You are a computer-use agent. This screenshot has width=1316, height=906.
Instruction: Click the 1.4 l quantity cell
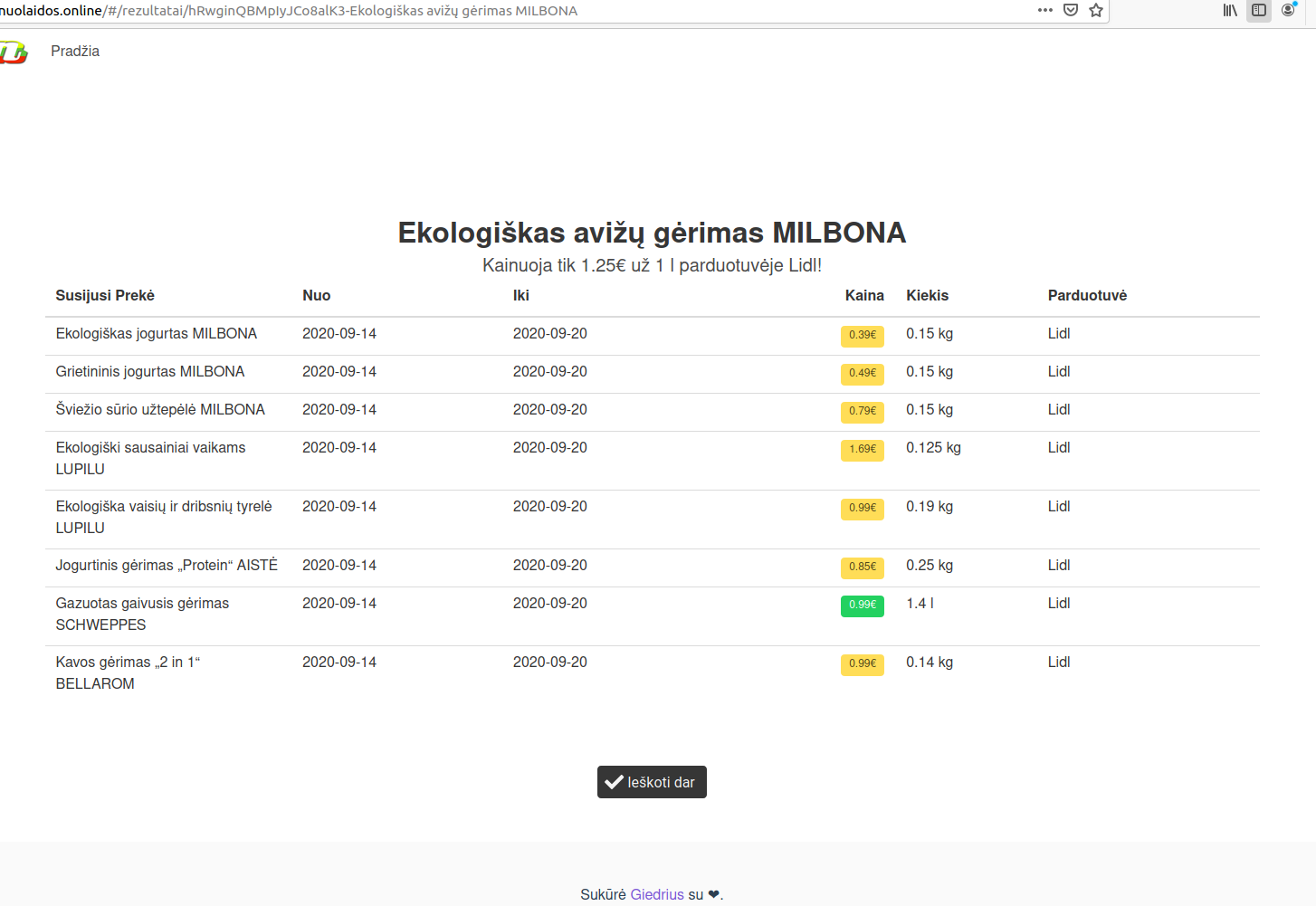pos(920,604)
